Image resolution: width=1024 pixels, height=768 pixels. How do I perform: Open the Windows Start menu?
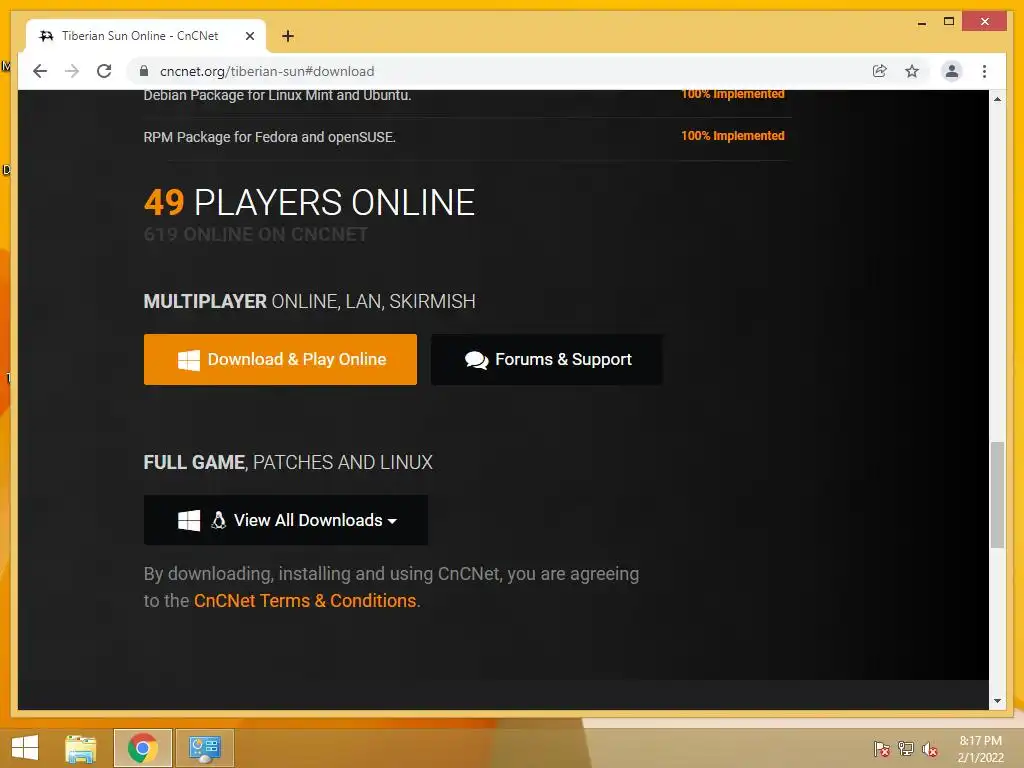(x=25, y=748)
